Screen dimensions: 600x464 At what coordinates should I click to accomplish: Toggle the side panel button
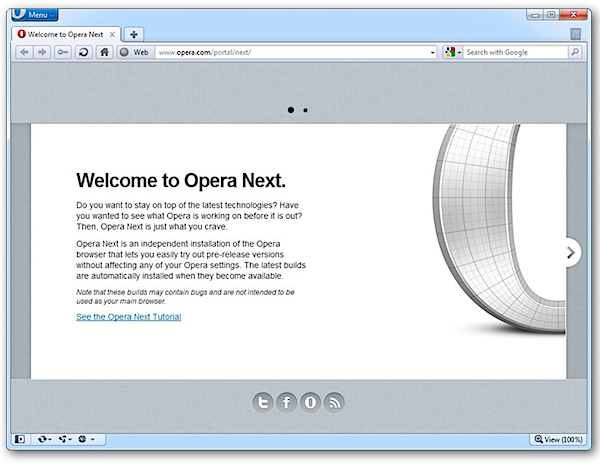coord(20,439)
